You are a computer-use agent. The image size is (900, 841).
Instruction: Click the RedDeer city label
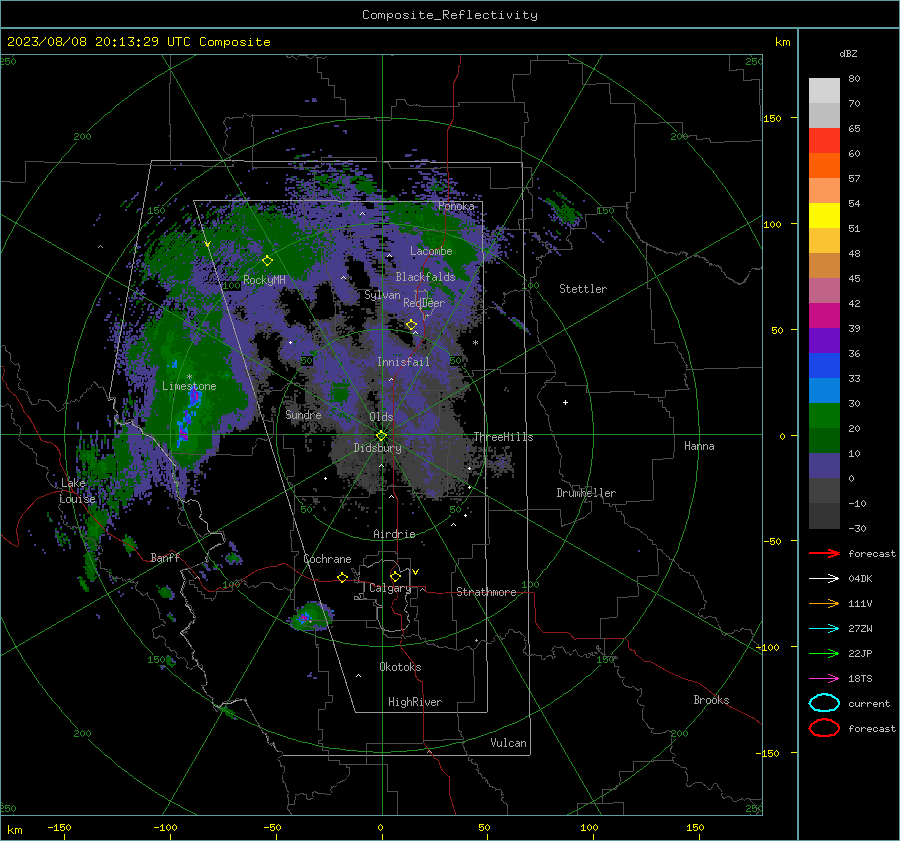[x=424, y=303]
